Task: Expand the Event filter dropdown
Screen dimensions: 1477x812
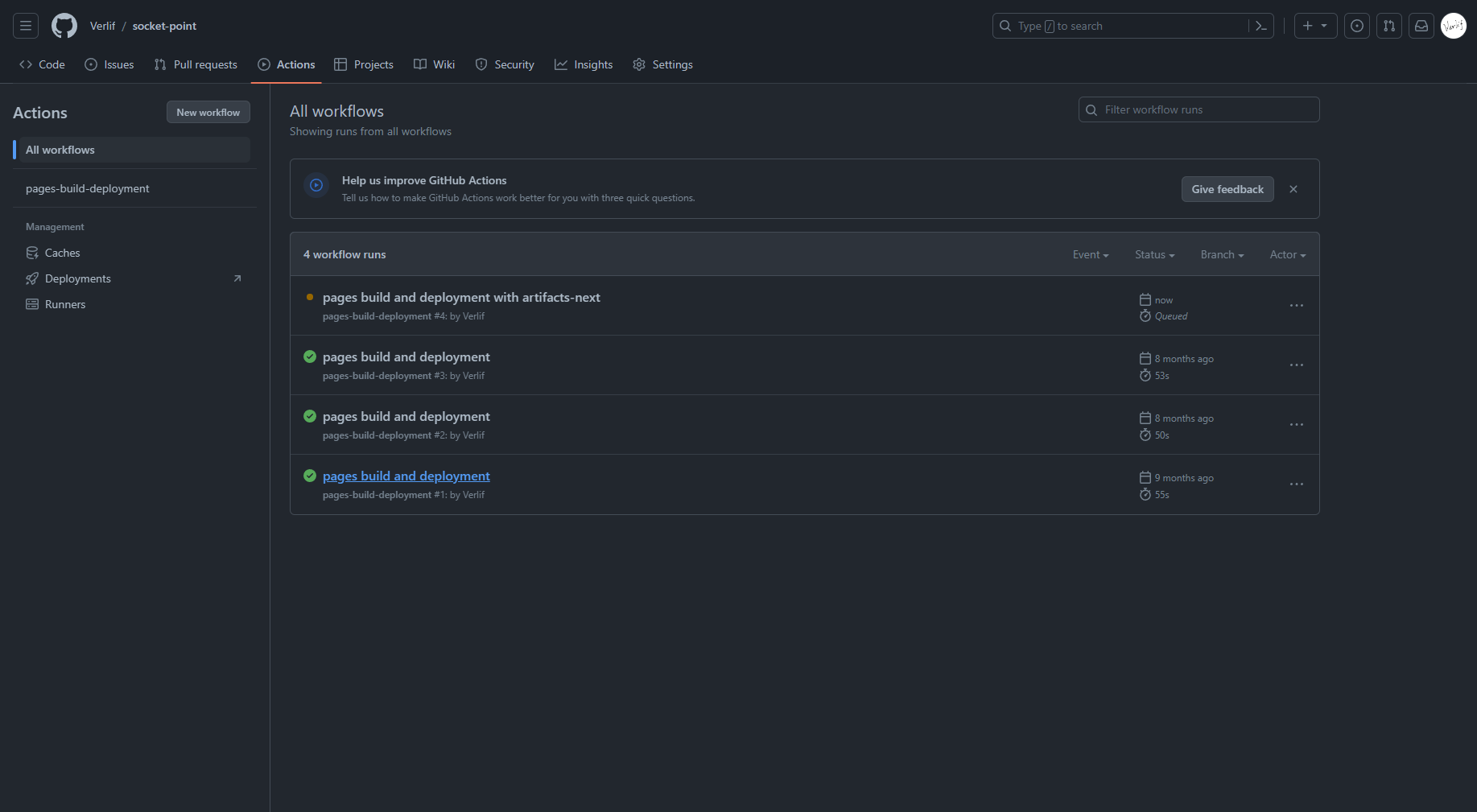Action: pos(1091,254)
